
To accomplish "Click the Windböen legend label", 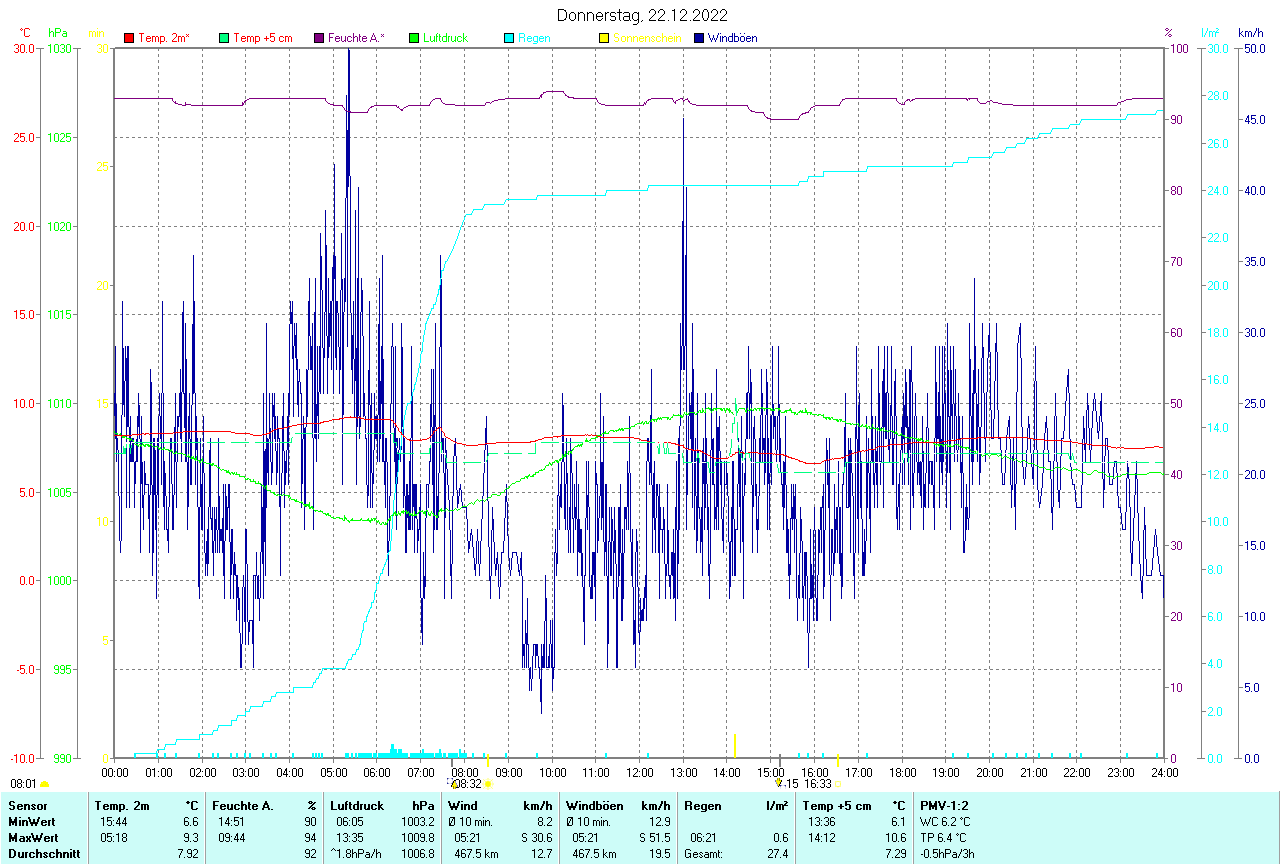I will [x=732, y=38].
